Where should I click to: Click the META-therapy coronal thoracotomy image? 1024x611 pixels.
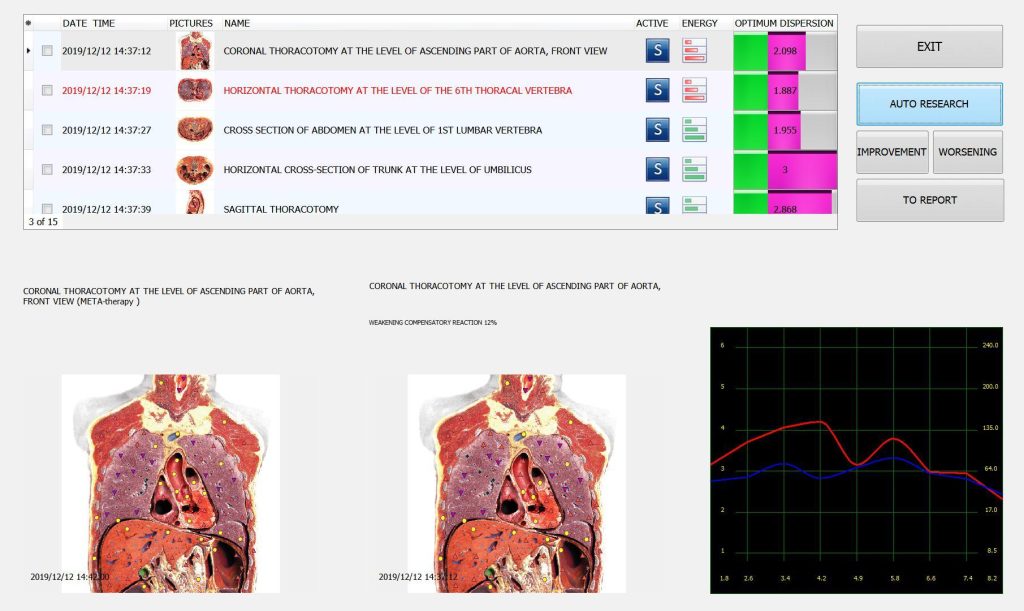170,483
